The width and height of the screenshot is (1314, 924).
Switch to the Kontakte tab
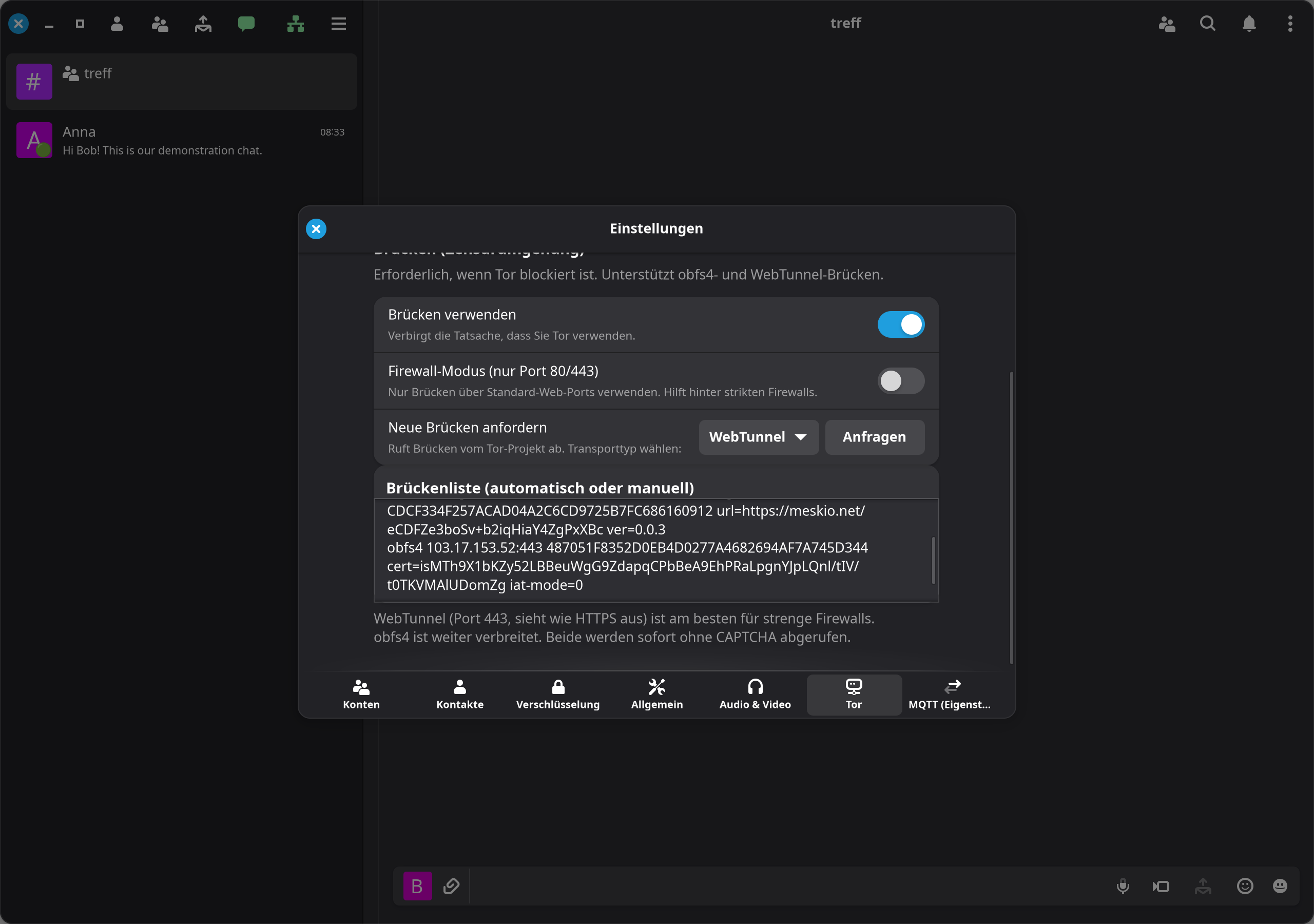pyautogui.click(x=459, y=695)
